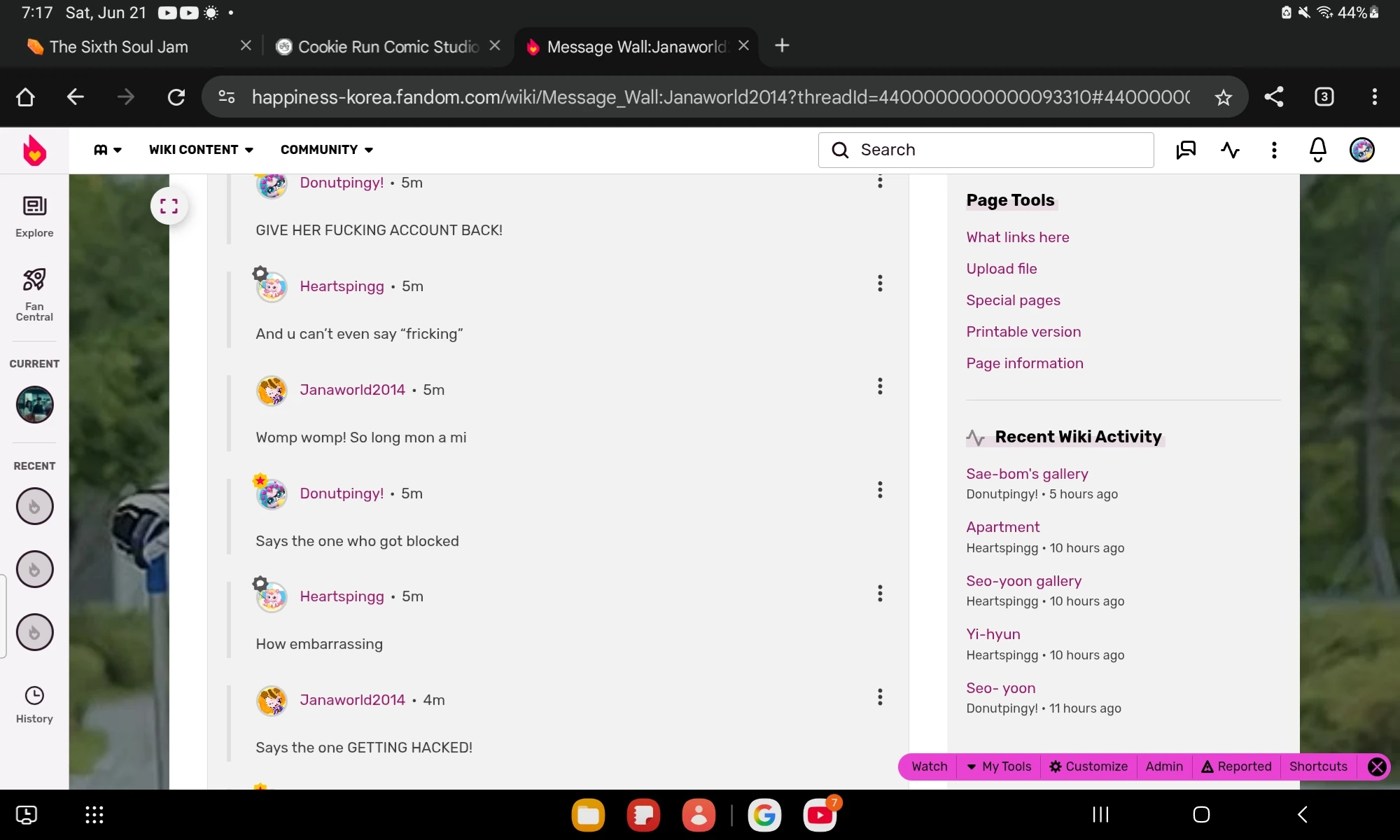
Task: Open the Sae-bom's gallery activity link
Action: pos(1026,474)
